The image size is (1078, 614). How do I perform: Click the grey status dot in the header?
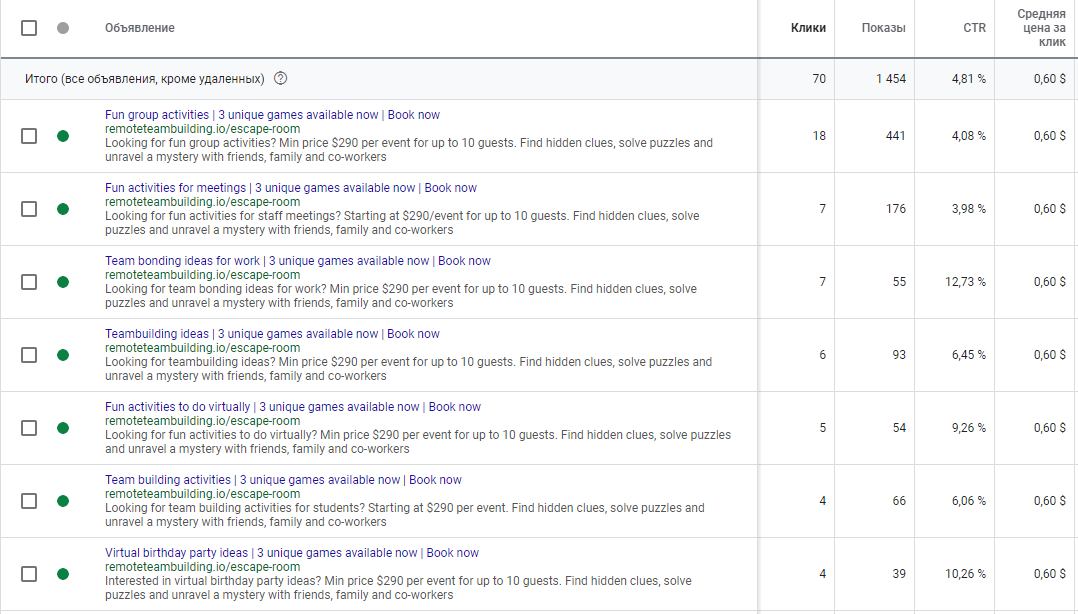(63, 28)
